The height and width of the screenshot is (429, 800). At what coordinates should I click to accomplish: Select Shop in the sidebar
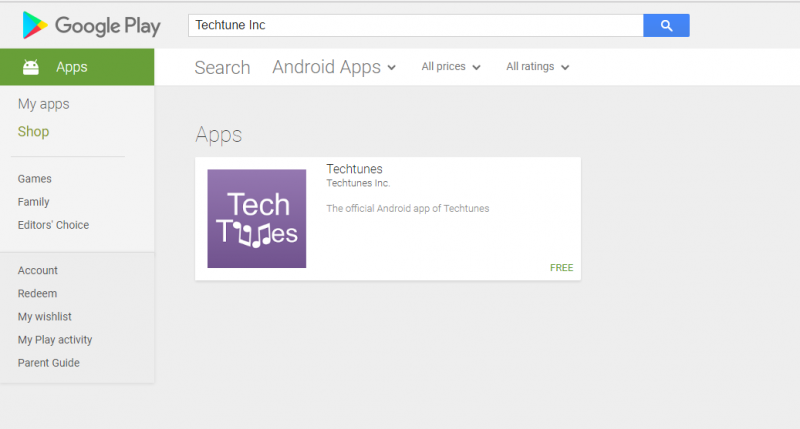[x=33, y=132]
